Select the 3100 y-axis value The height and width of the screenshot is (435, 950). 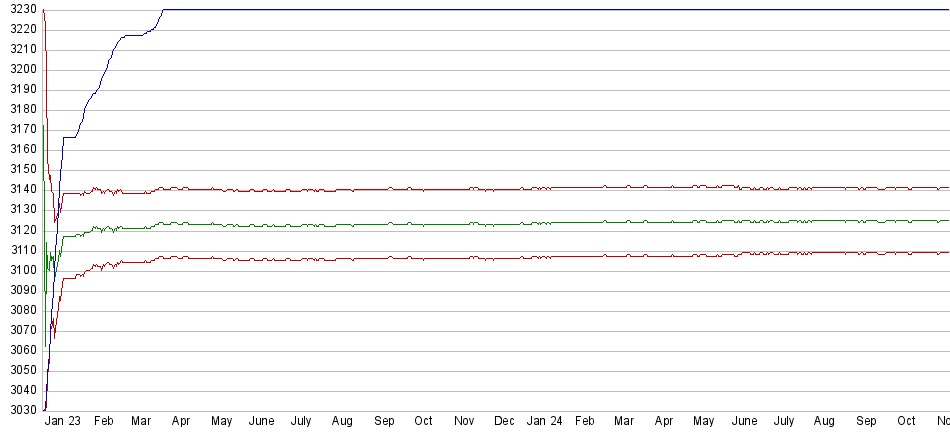point(19,270)
